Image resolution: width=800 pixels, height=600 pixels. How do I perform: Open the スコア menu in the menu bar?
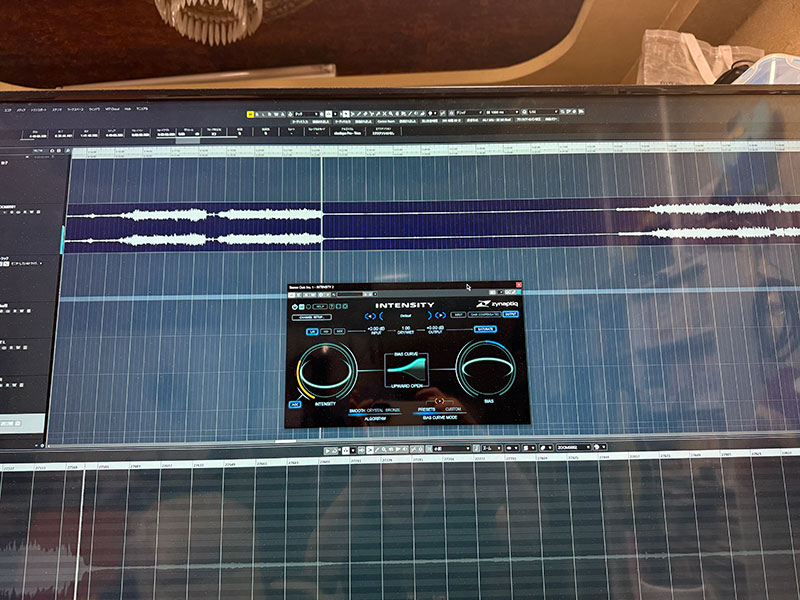click(x=8, y=110)
